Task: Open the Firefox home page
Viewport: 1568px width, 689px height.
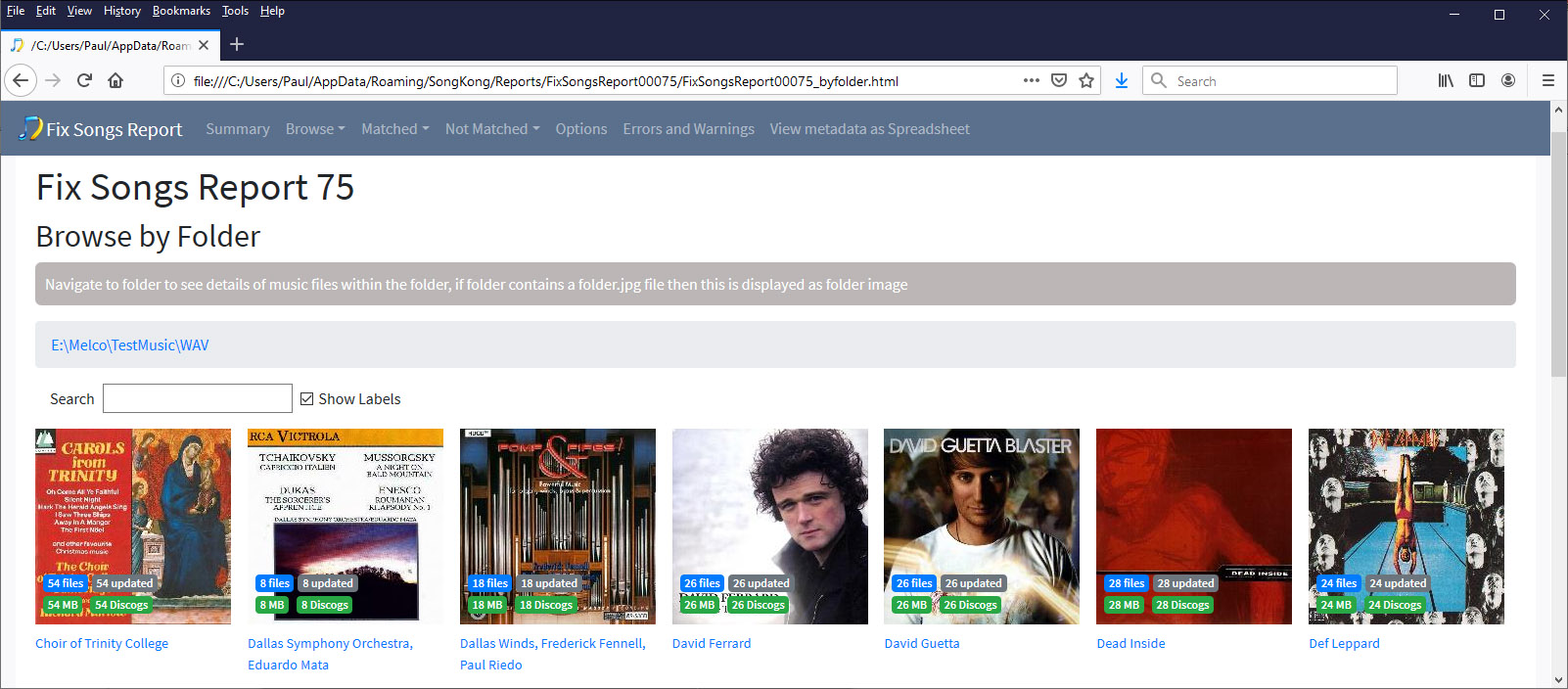Action: (115, 81)
